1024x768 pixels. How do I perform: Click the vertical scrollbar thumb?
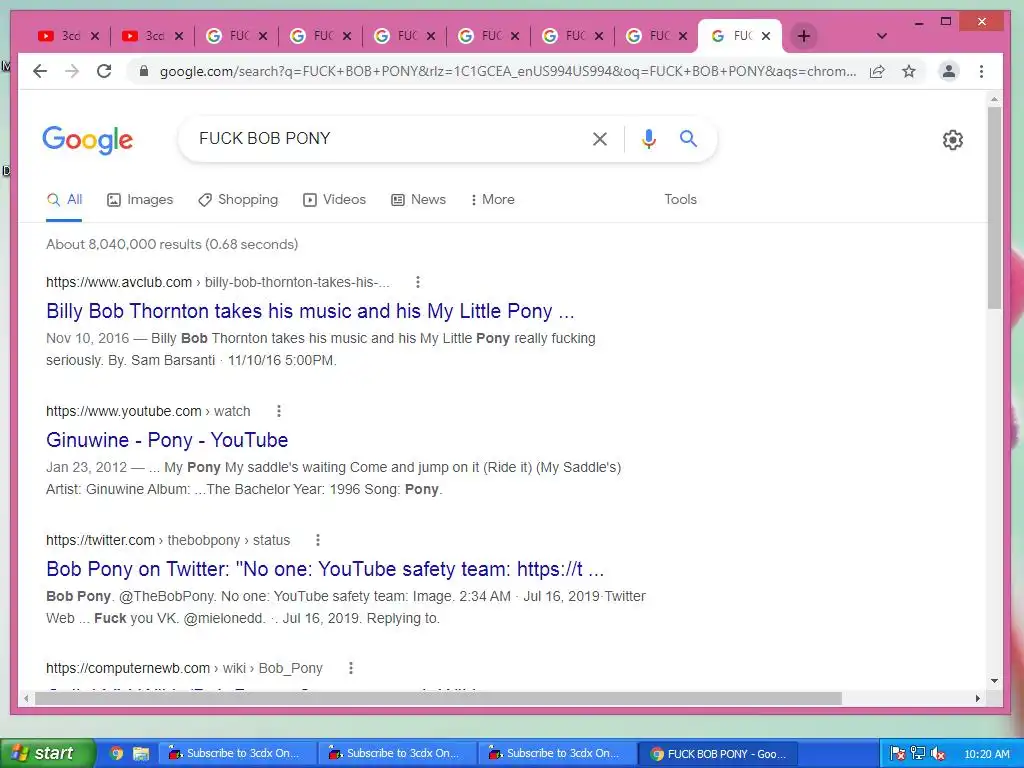click(x=994, y=208)
